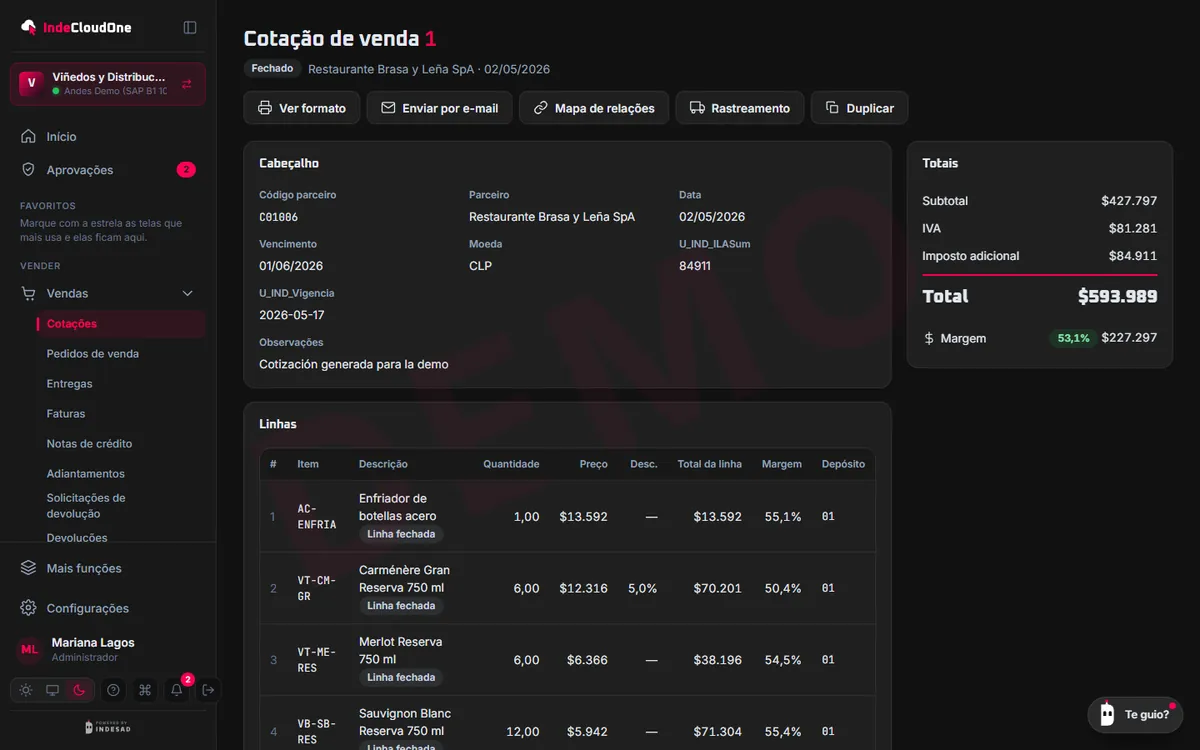
Task: Click the Mais funções layers icon
Action: 29,568
